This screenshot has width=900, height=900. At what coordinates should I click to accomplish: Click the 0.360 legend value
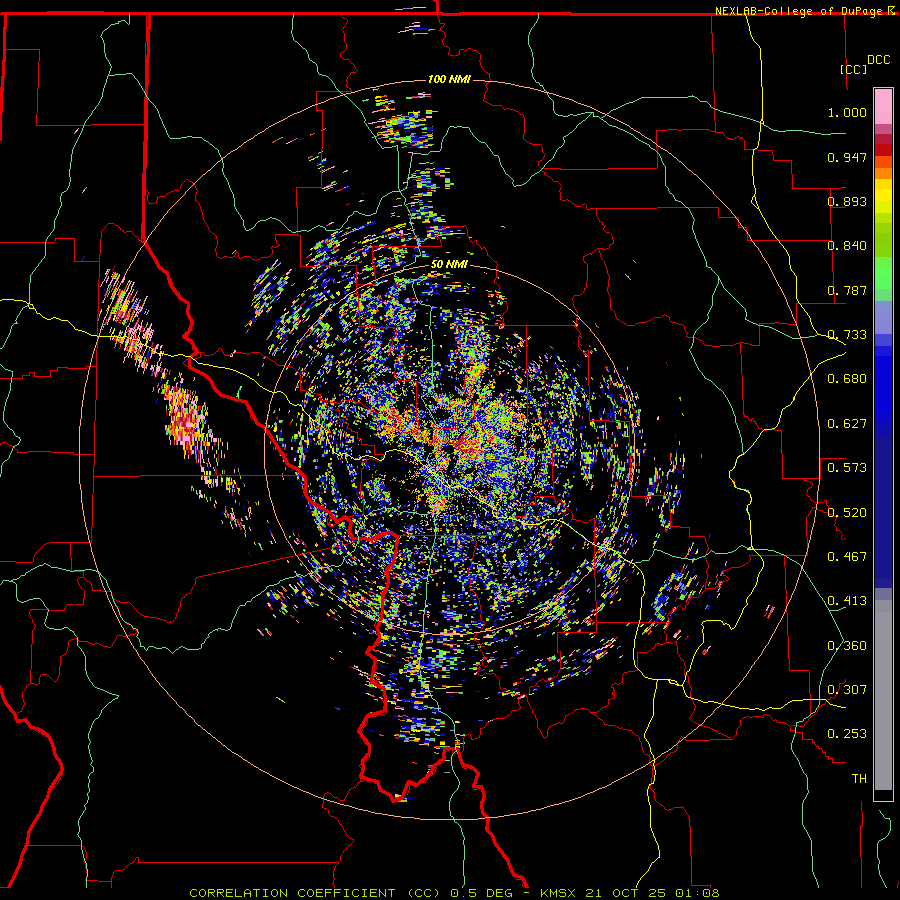[847, 646]
